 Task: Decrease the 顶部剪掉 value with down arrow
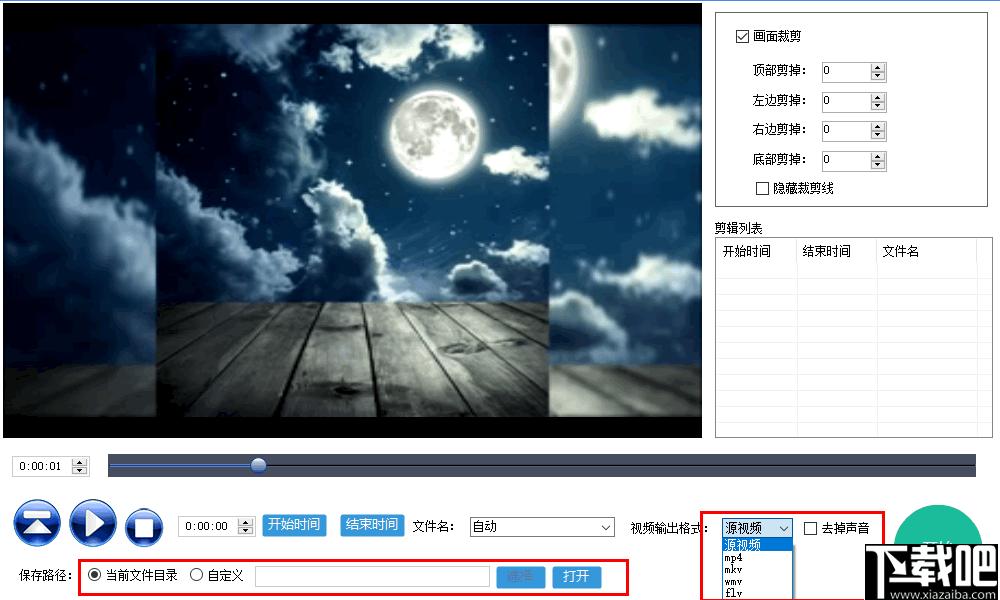pos(878,76)
